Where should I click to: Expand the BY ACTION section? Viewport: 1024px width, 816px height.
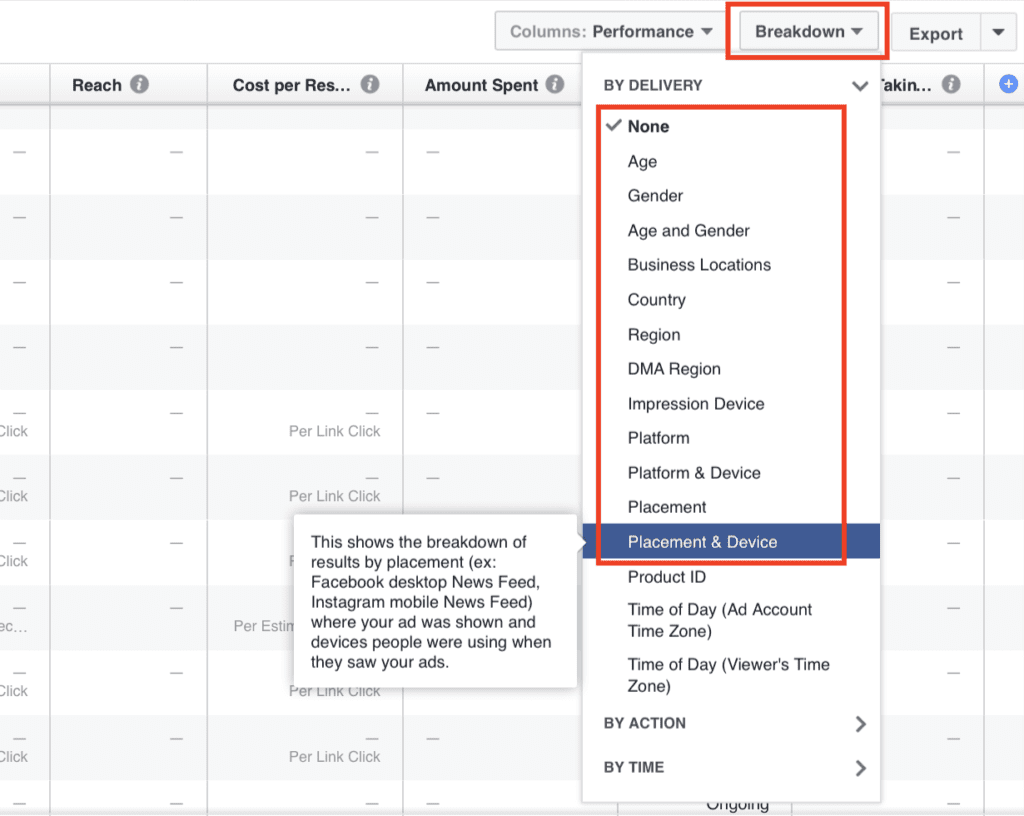pyautogui.click(x=731, y=723)
